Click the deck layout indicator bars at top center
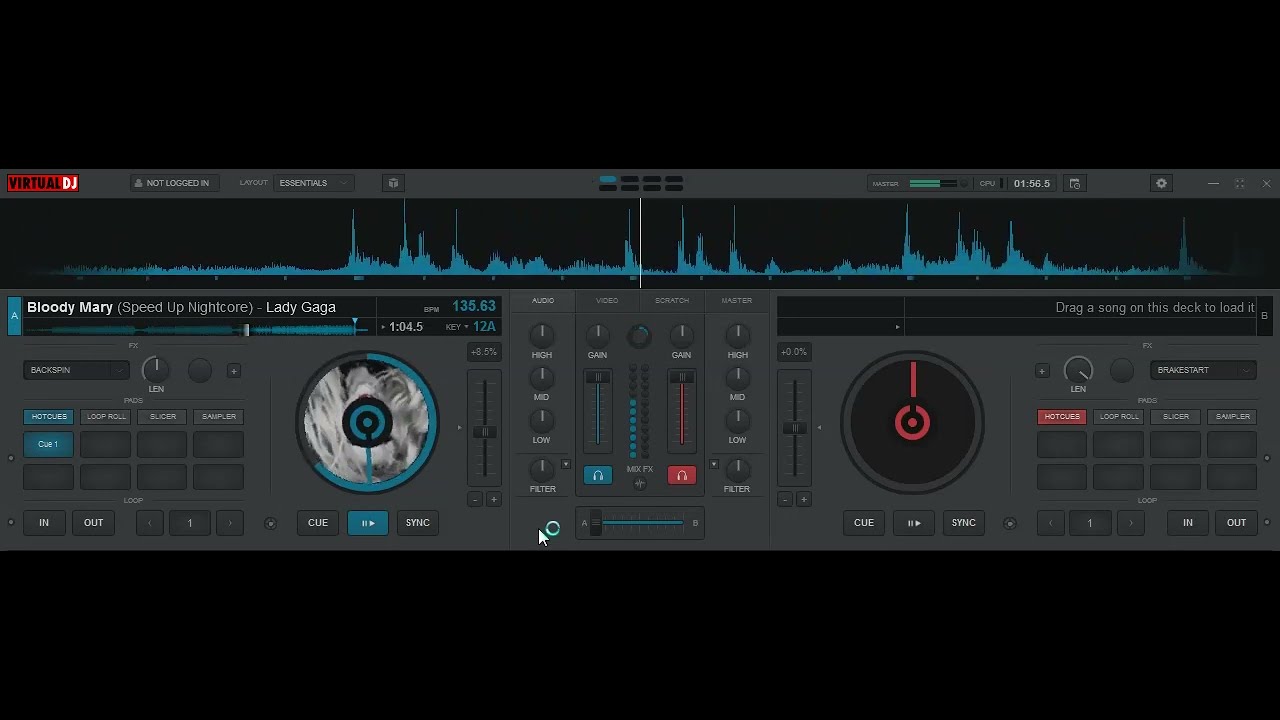The image size is (1280, 720). coord(641,183)
